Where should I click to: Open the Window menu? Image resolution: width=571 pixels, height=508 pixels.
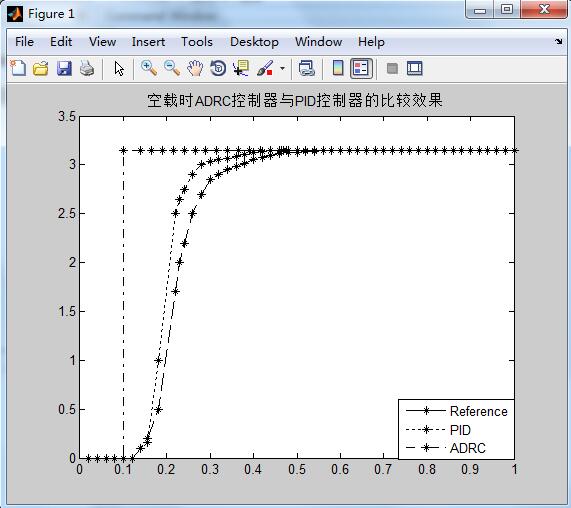point(318,42)
